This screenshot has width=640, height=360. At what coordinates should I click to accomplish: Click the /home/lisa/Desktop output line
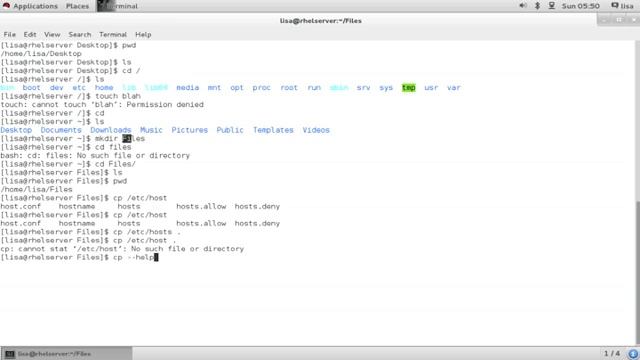click(x=41, y=54)
